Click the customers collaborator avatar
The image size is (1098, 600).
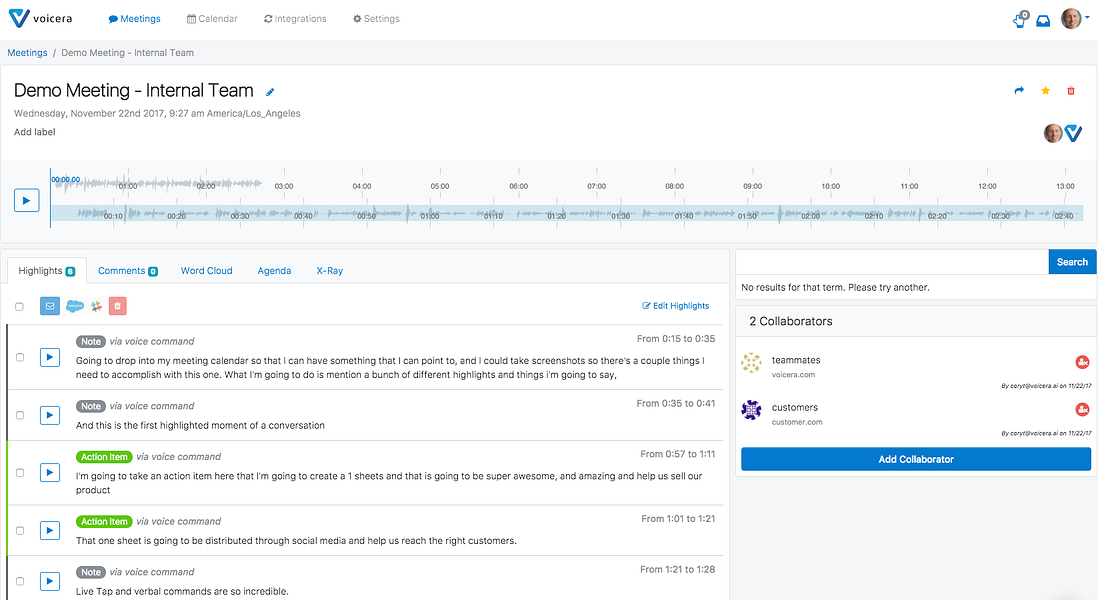[751, 410]
